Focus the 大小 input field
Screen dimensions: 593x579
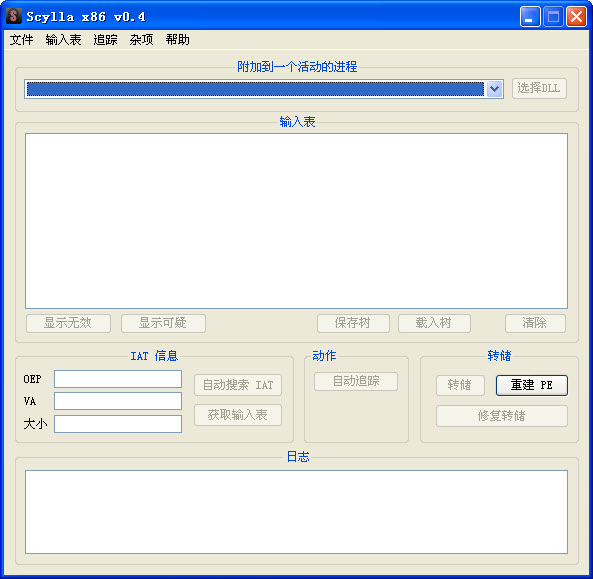118,424
